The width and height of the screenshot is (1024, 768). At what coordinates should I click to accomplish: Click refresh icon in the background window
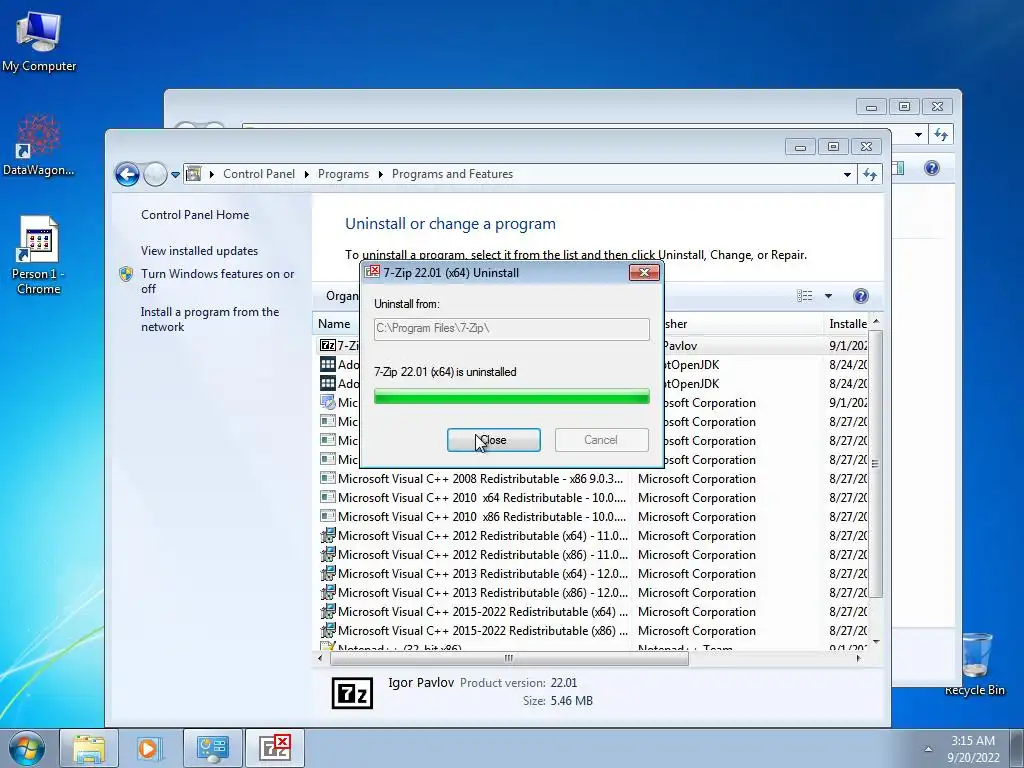pos(940,135)
